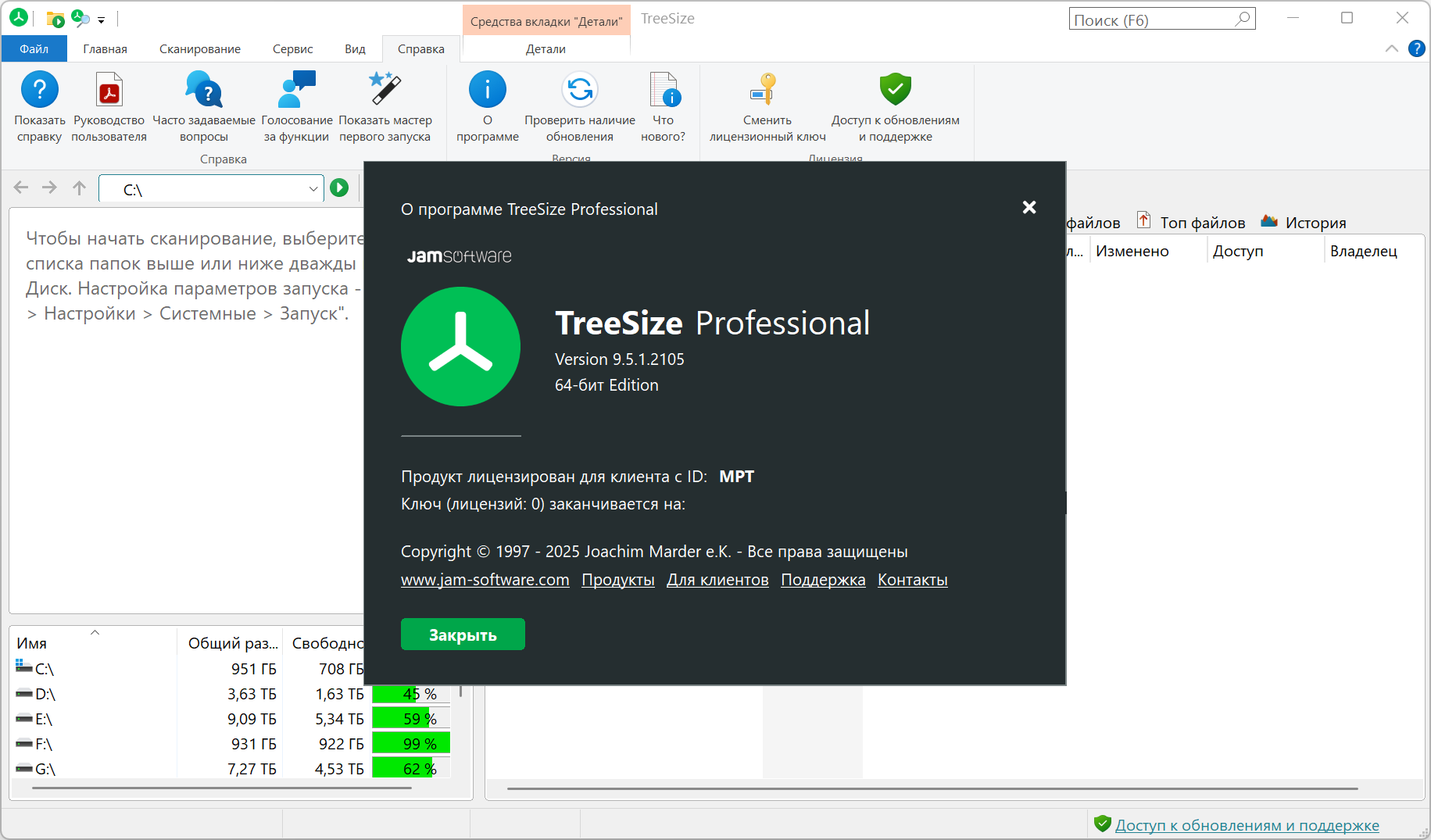Viewport: 1431px width, 840px height.
Task: Switch to the Вид tab
Action: [x=355, y=48]
